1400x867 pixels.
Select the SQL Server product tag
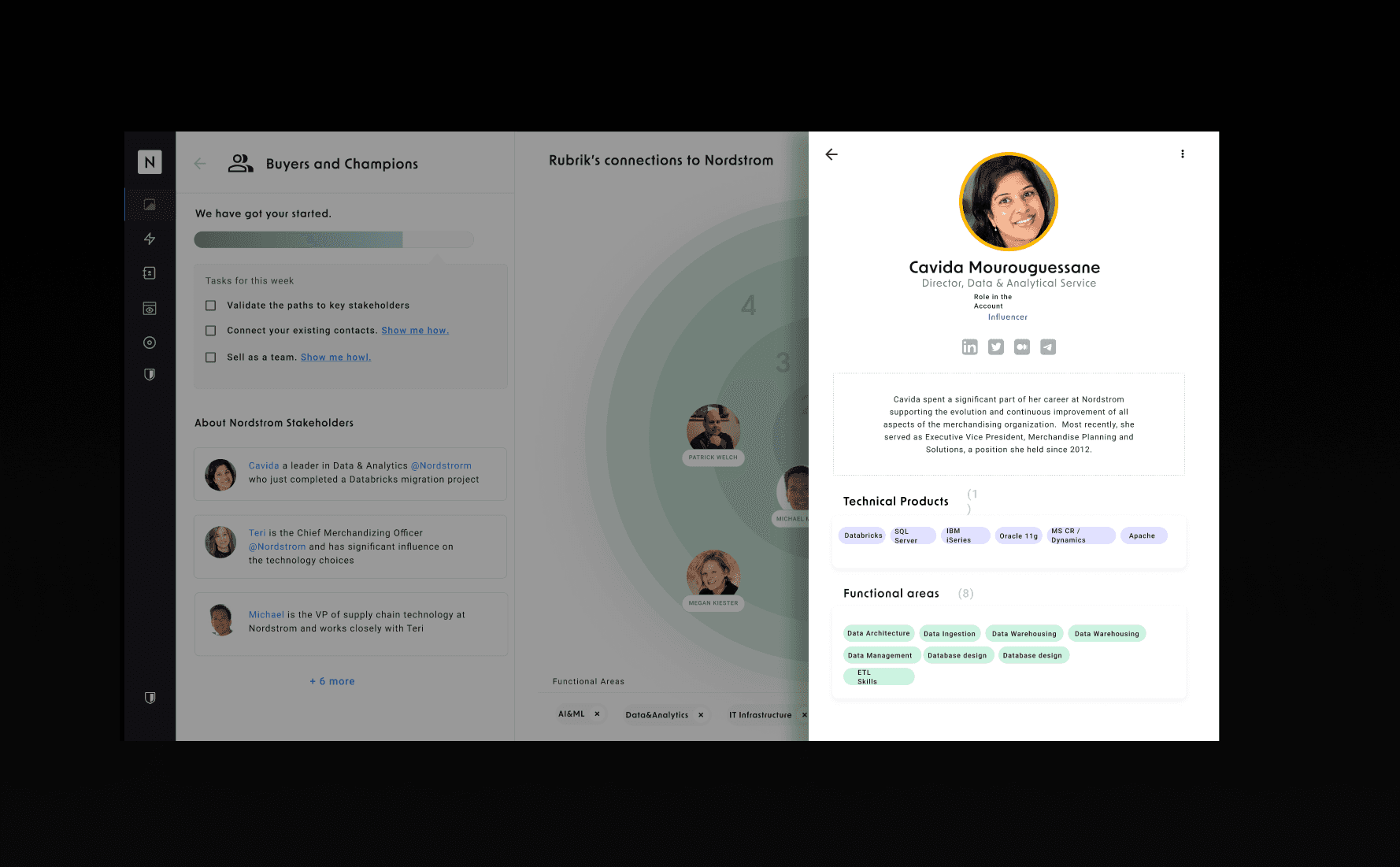click(913, 535)
